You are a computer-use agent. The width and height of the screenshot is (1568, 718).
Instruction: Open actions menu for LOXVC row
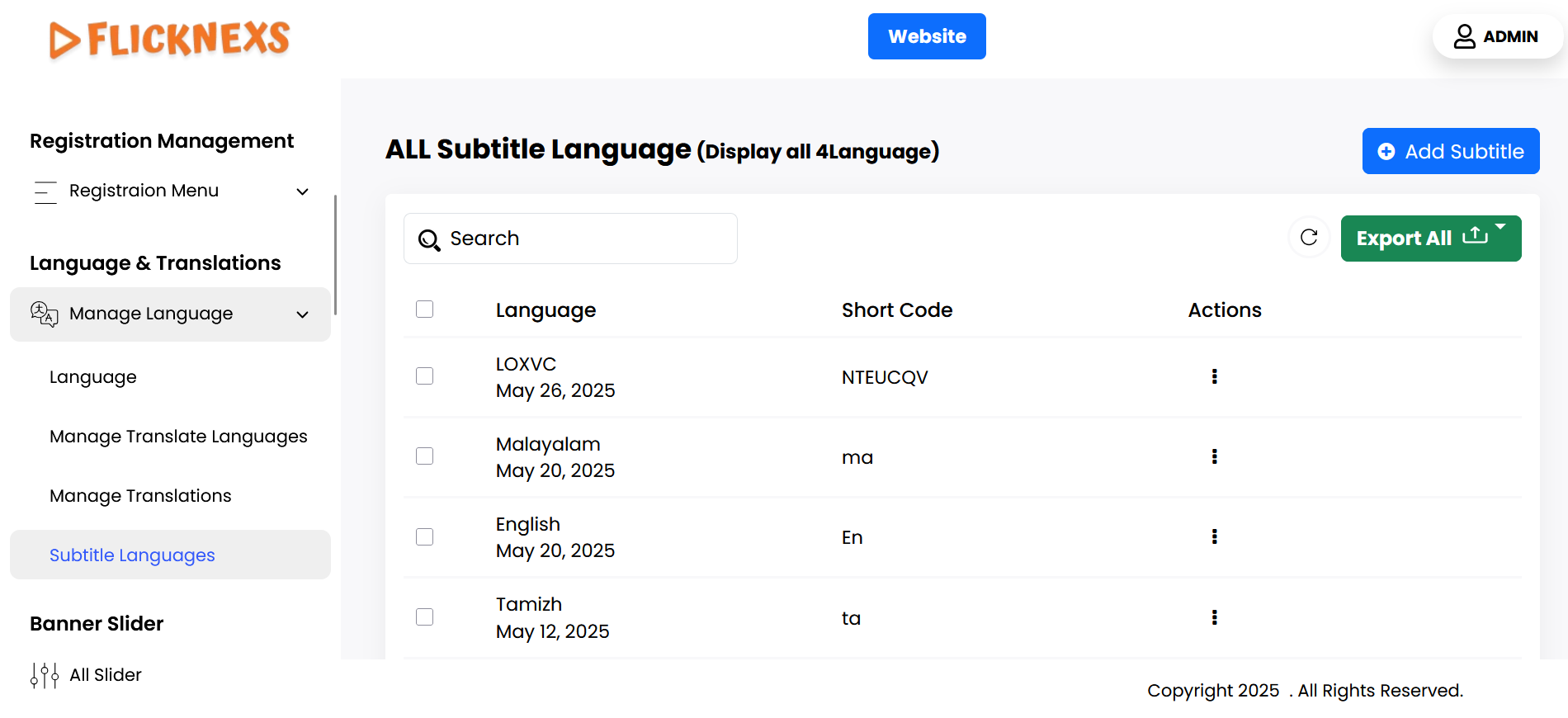click(1214, 376)
